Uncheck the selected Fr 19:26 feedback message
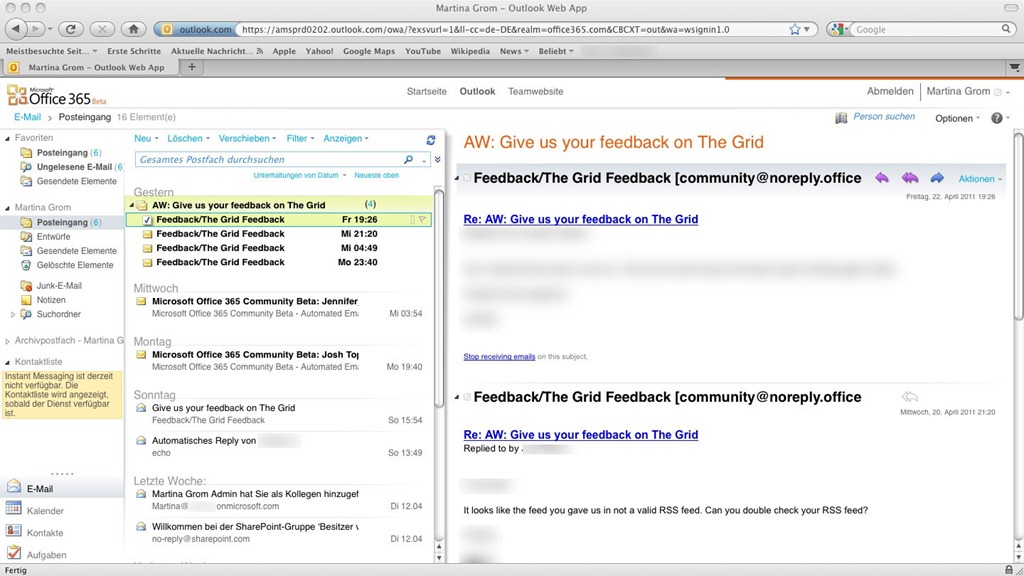 (x=147, y=220)
